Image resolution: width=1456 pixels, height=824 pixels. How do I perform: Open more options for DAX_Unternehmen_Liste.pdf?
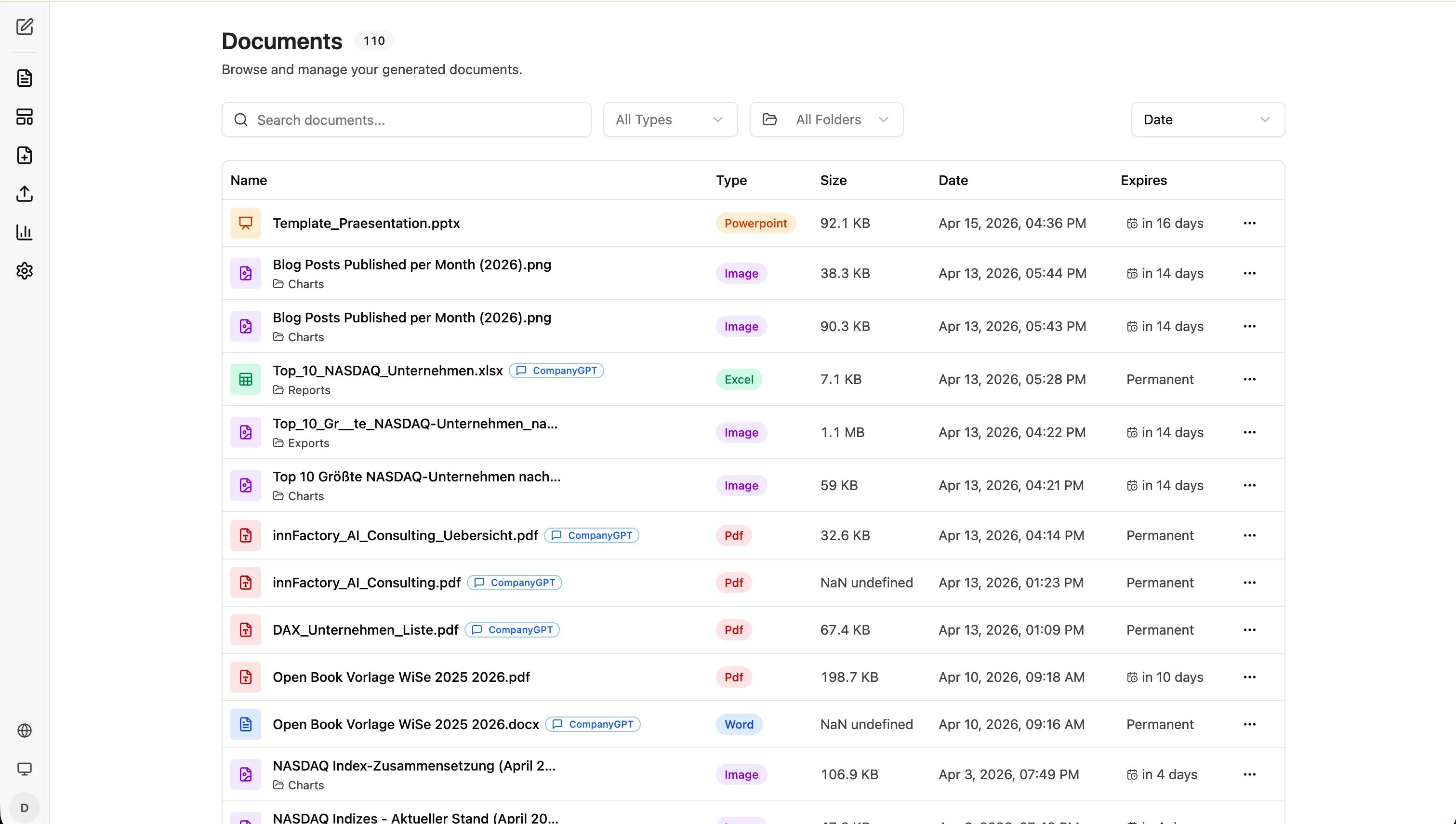tap(1249, 630)
